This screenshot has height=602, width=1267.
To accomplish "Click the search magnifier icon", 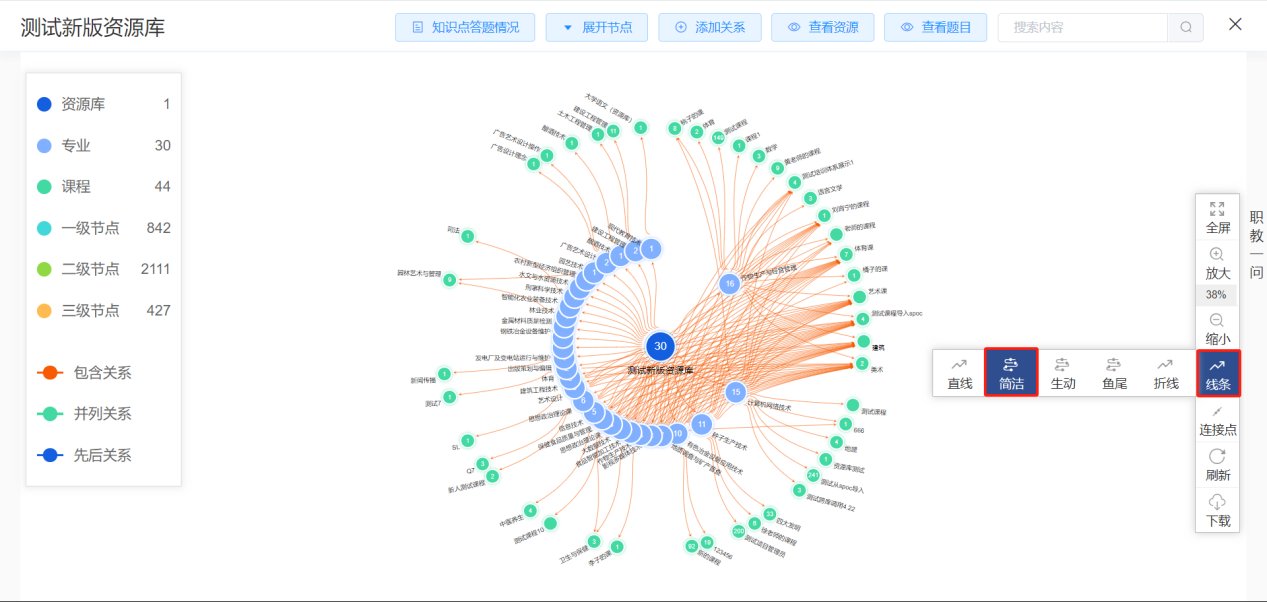I will (x=1186, y=28).
